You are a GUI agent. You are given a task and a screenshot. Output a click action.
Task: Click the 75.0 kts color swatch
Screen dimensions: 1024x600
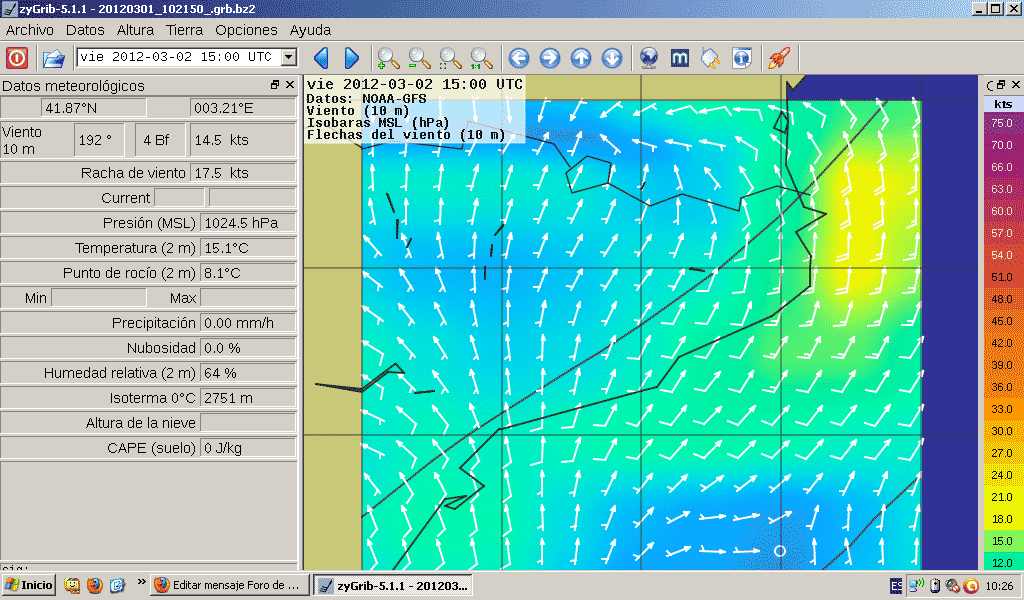point(1002,123)
